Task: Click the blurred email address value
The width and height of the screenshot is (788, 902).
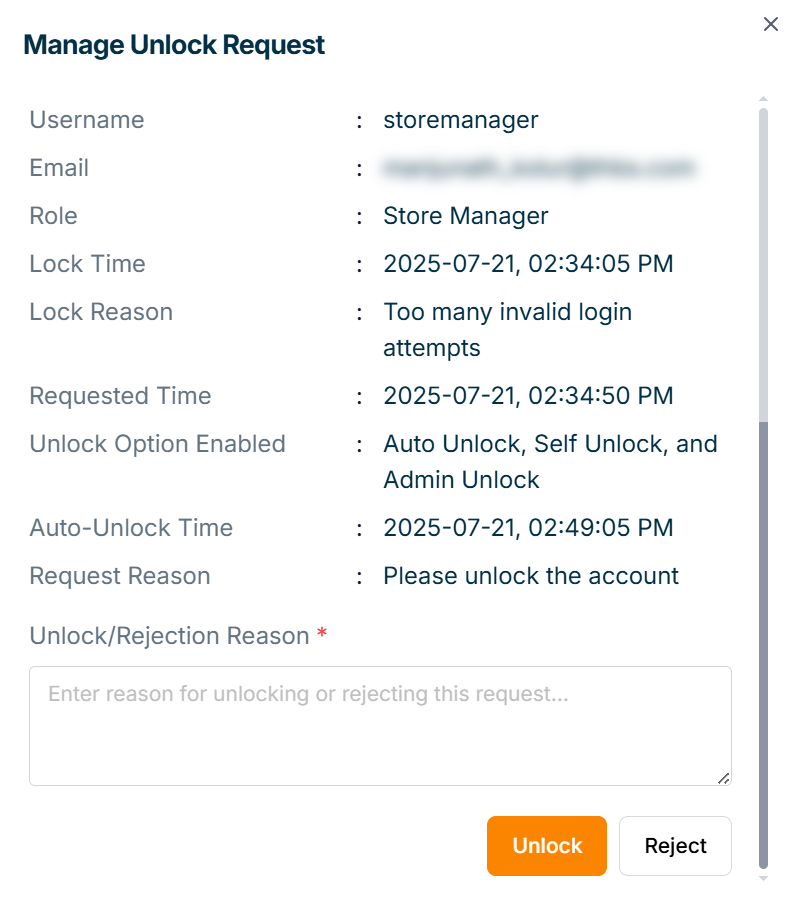Action: point(538,168)
